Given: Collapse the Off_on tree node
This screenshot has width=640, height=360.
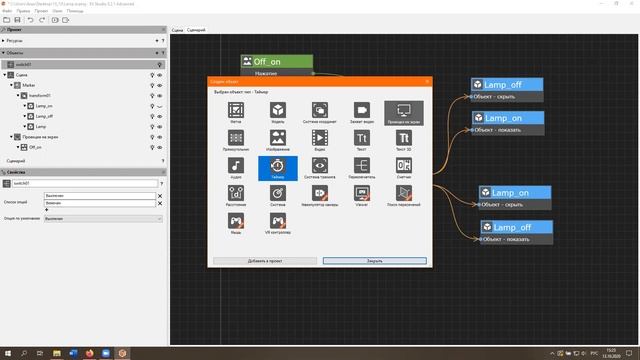Looking at the screenshot, I should (18, 147).
